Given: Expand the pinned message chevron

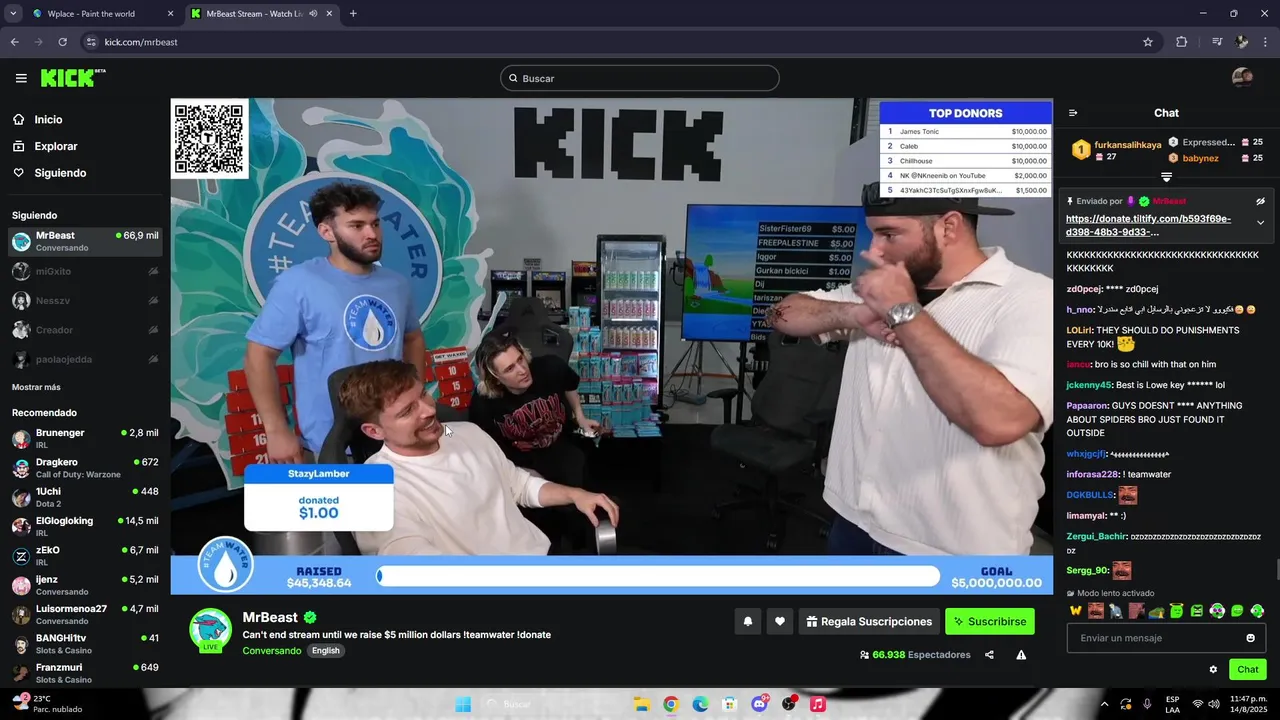Looking at the screenshot, I should [x=1260, y=223].
